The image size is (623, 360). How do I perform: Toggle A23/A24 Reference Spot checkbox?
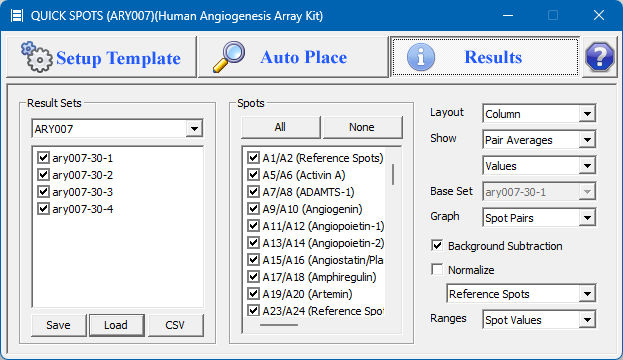click(x=253, y=310)
